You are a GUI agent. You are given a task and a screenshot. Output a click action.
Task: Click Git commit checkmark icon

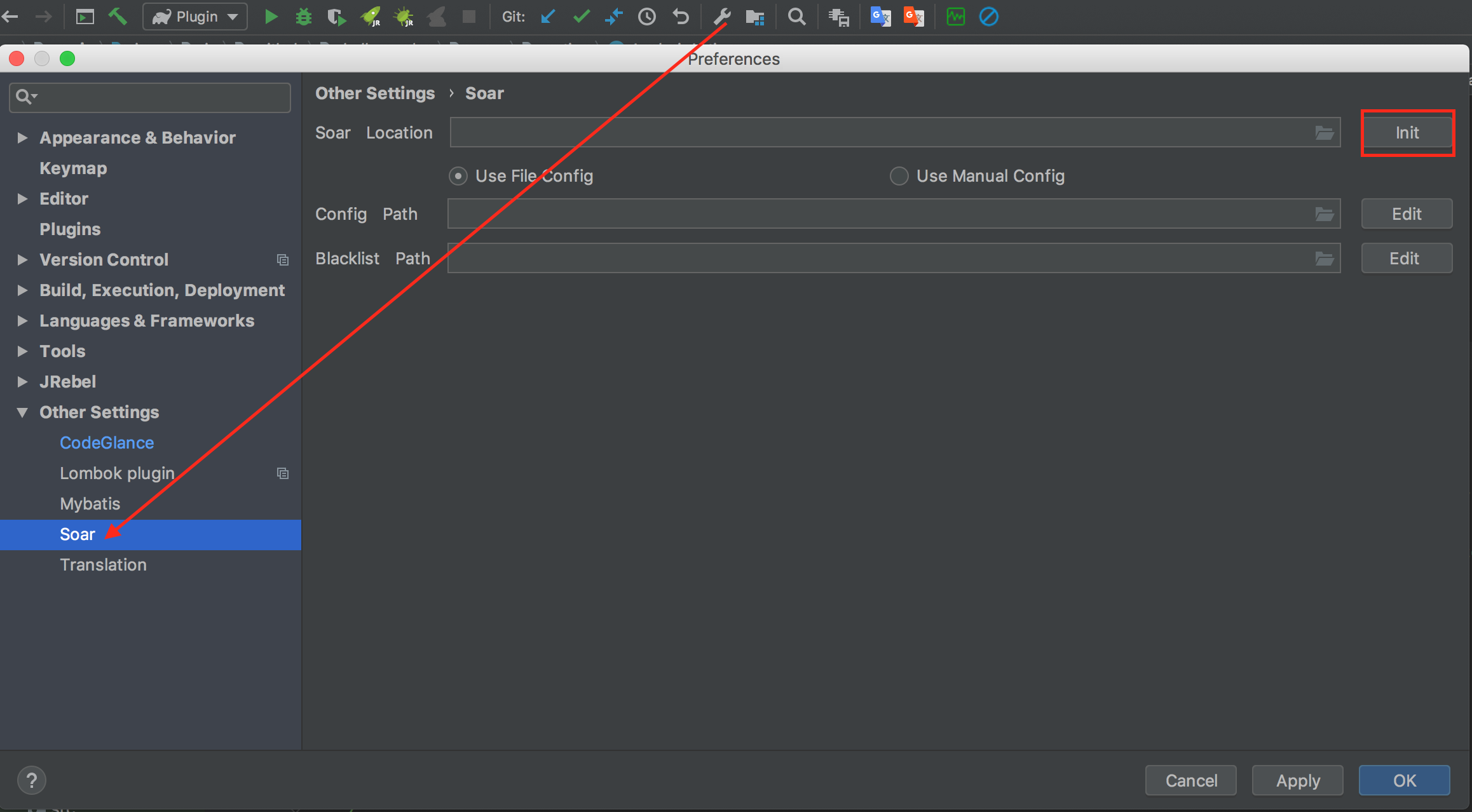581,17
